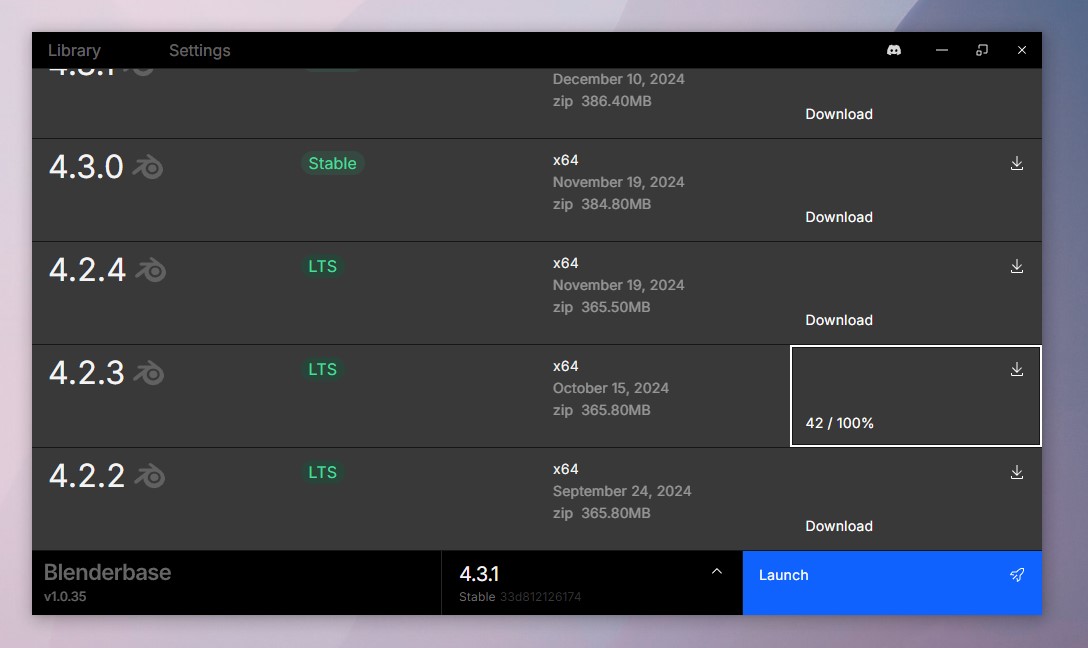Click Blender logo next to 4.2.3

coord(148,373)
